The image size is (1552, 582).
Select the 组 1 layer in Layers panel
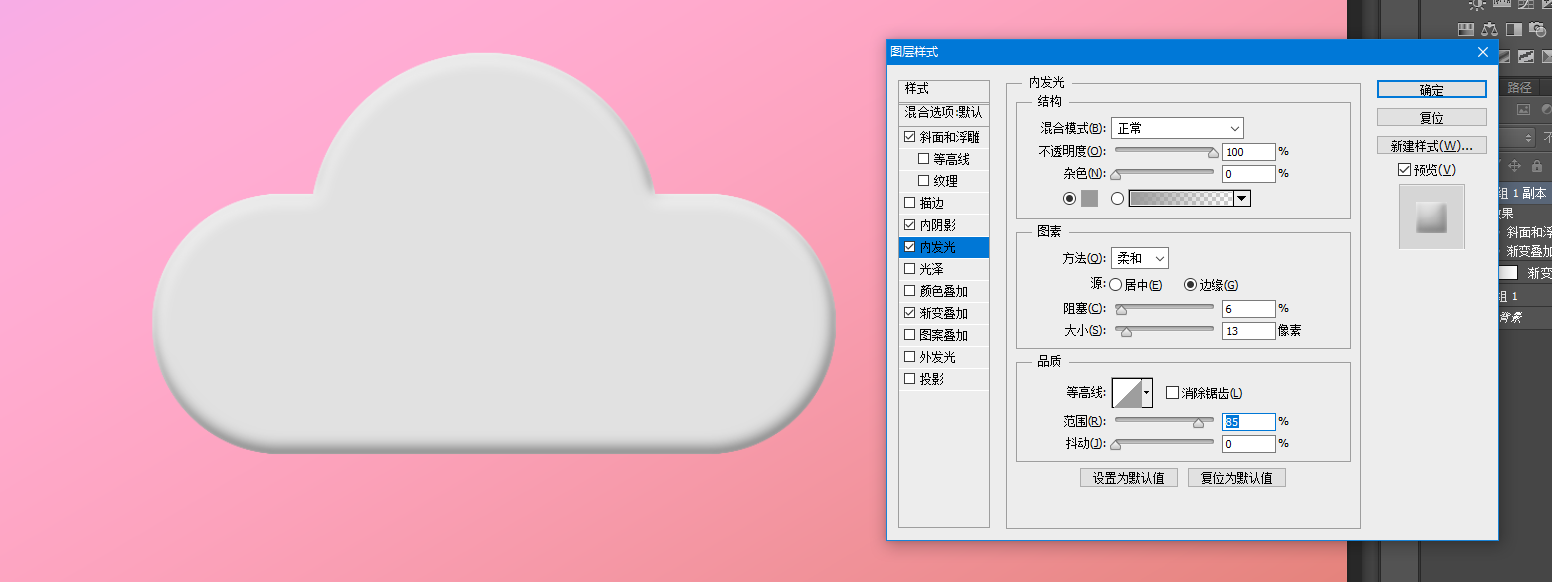(1525, 296)
